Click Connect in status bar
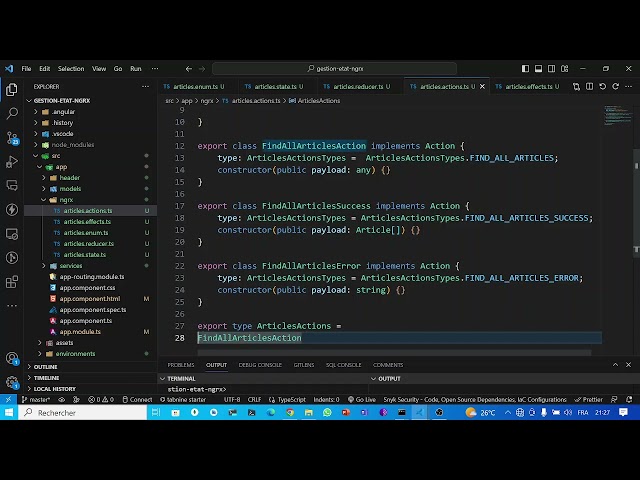This screenshot has width=640, height=480. tap(137, 400)
